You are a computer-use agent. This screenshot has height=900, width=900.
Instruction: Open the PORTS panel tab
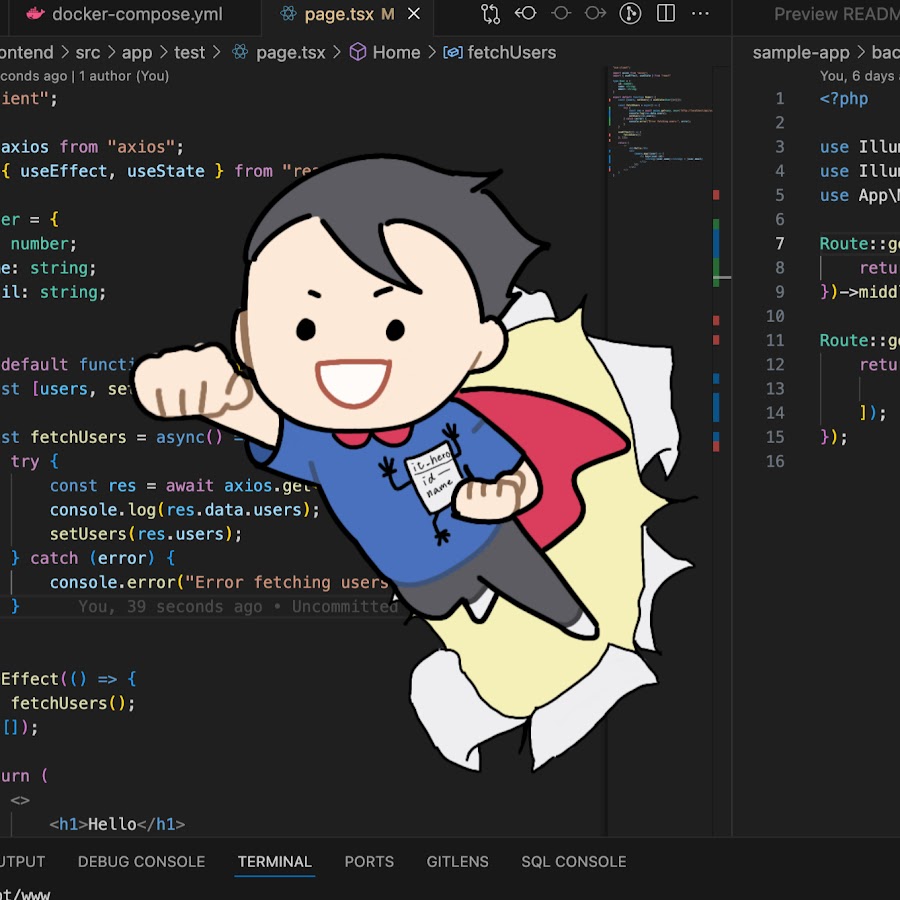(369, 861)
